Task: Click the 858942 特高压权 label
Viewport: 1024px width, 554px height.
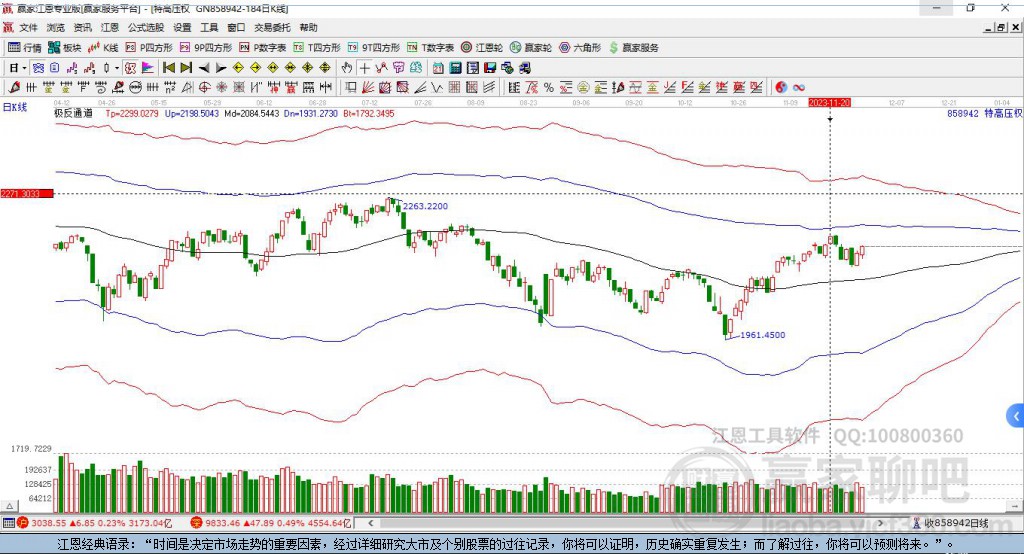Action: [x=984, y=114]
